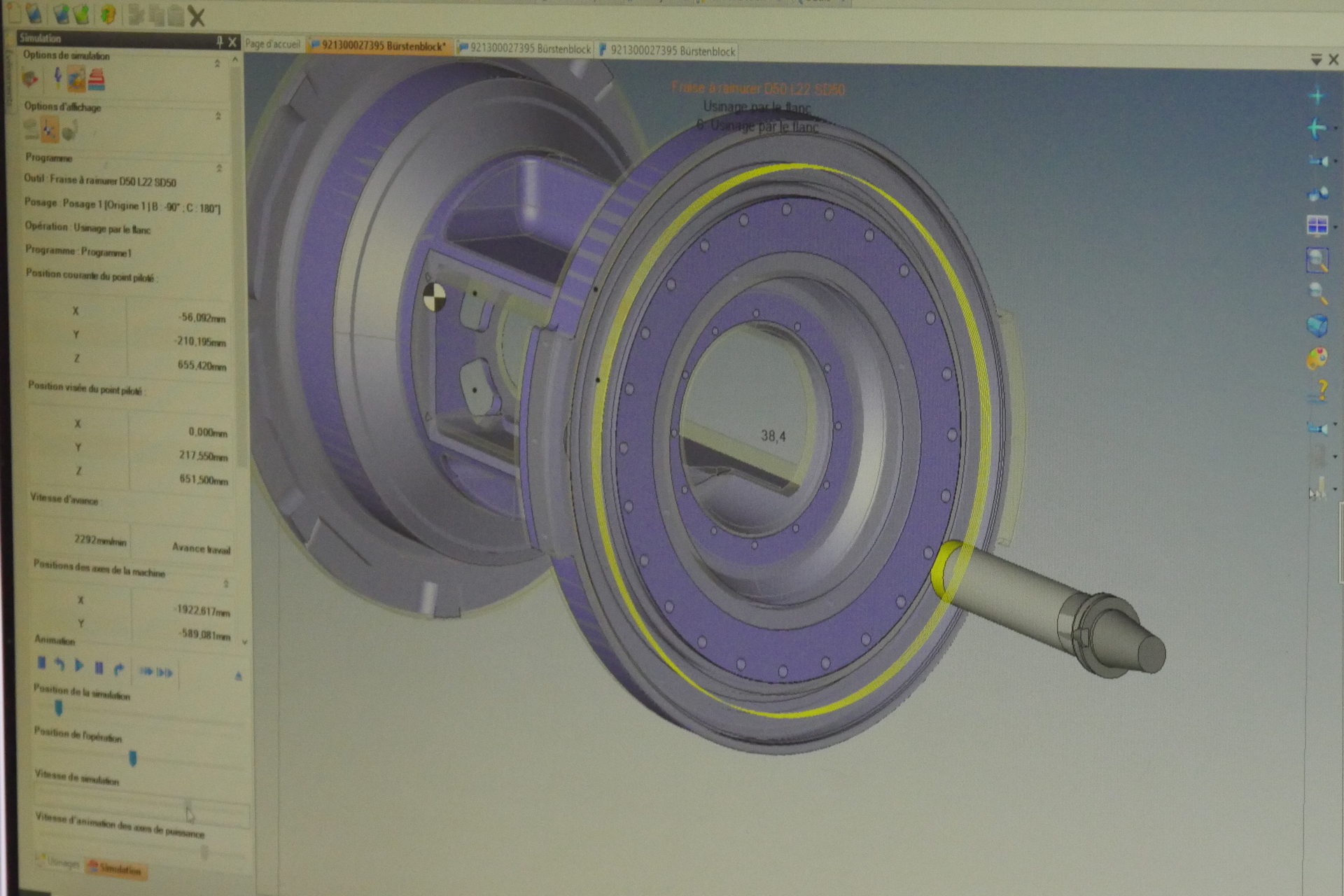Stop the animation with the square button

(x=42, y=663)
